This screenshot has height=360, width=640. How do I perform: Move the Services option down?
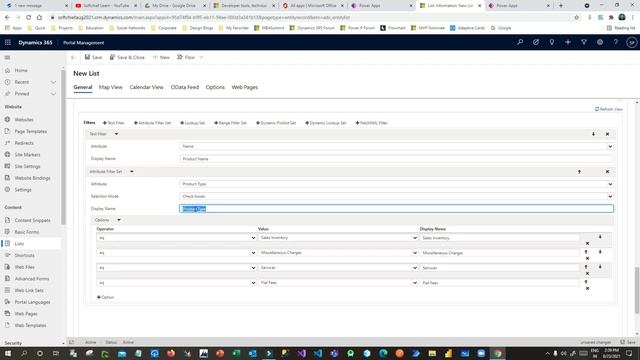point(600,267)
